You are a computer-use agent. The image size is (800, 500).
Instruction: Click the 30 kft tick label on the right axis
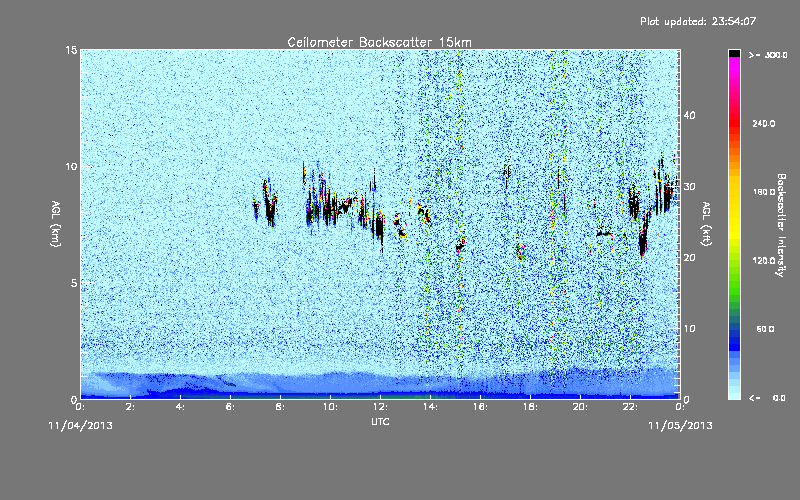[689, 186]
